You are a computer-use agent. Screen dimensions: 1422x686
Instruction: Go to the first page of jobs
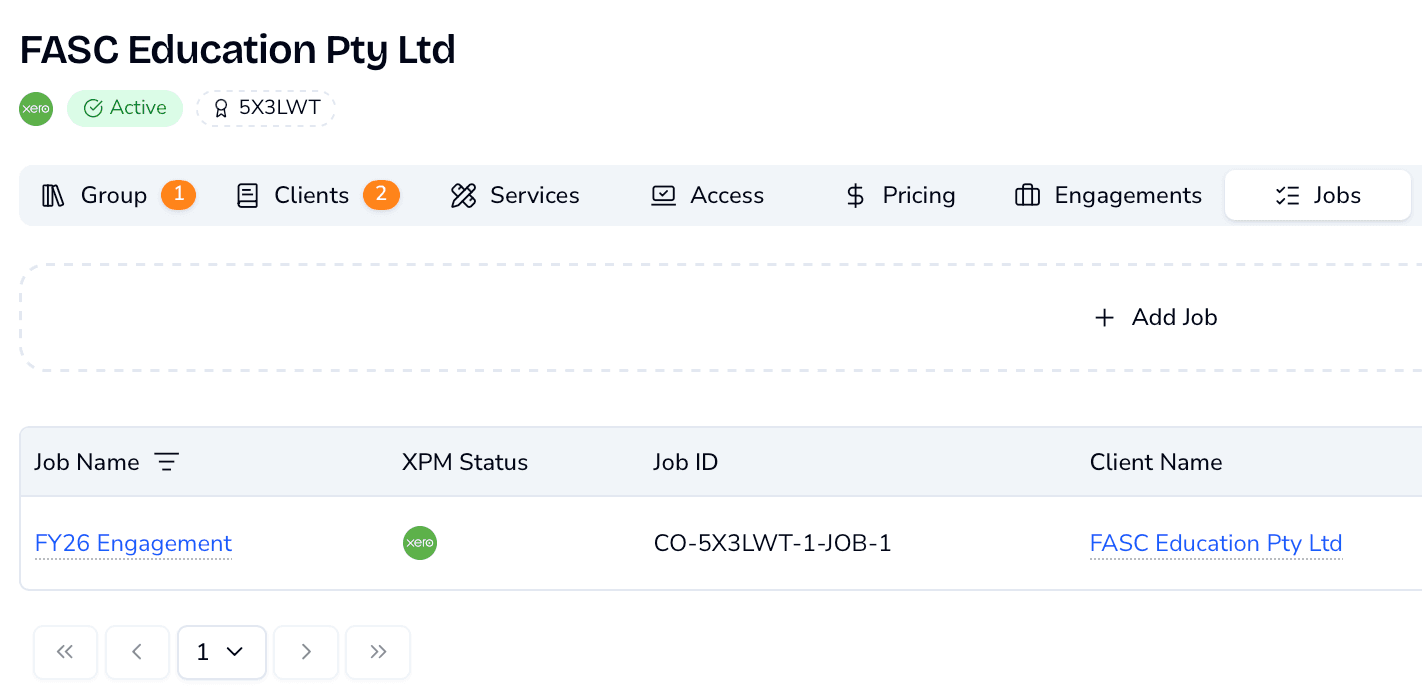click(65, 652)
